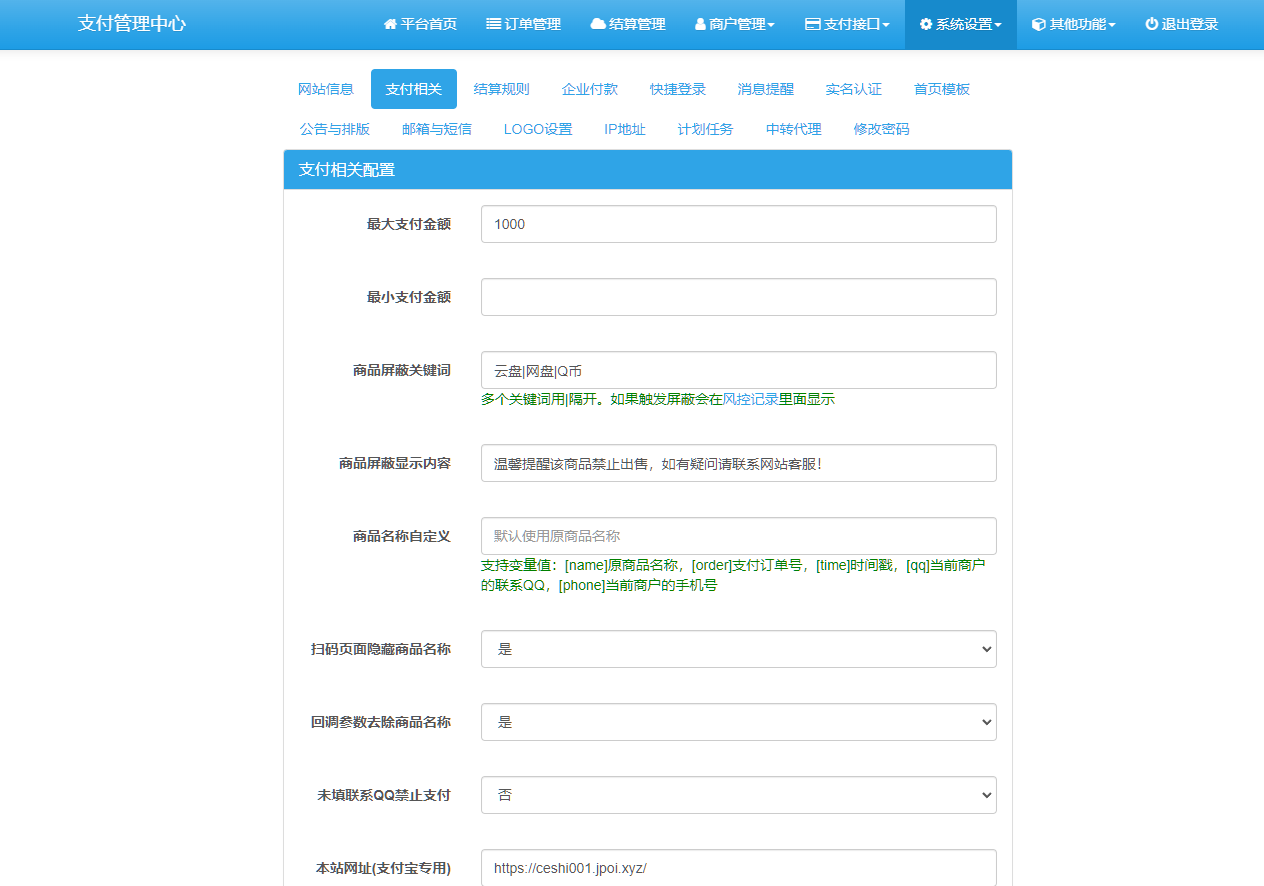
Task: Focus the 商品名称自定义 field
Action: [739, 536]
